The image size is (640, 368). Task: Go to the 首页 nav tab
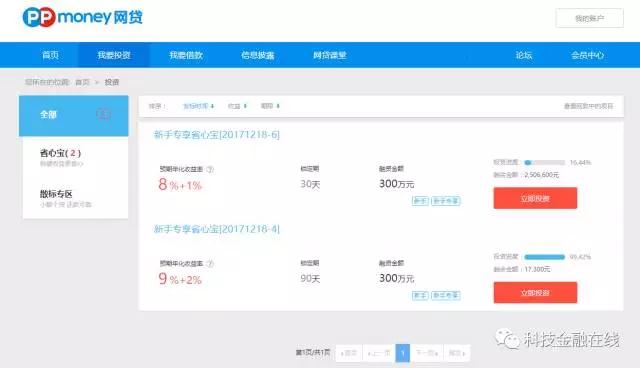51,55
